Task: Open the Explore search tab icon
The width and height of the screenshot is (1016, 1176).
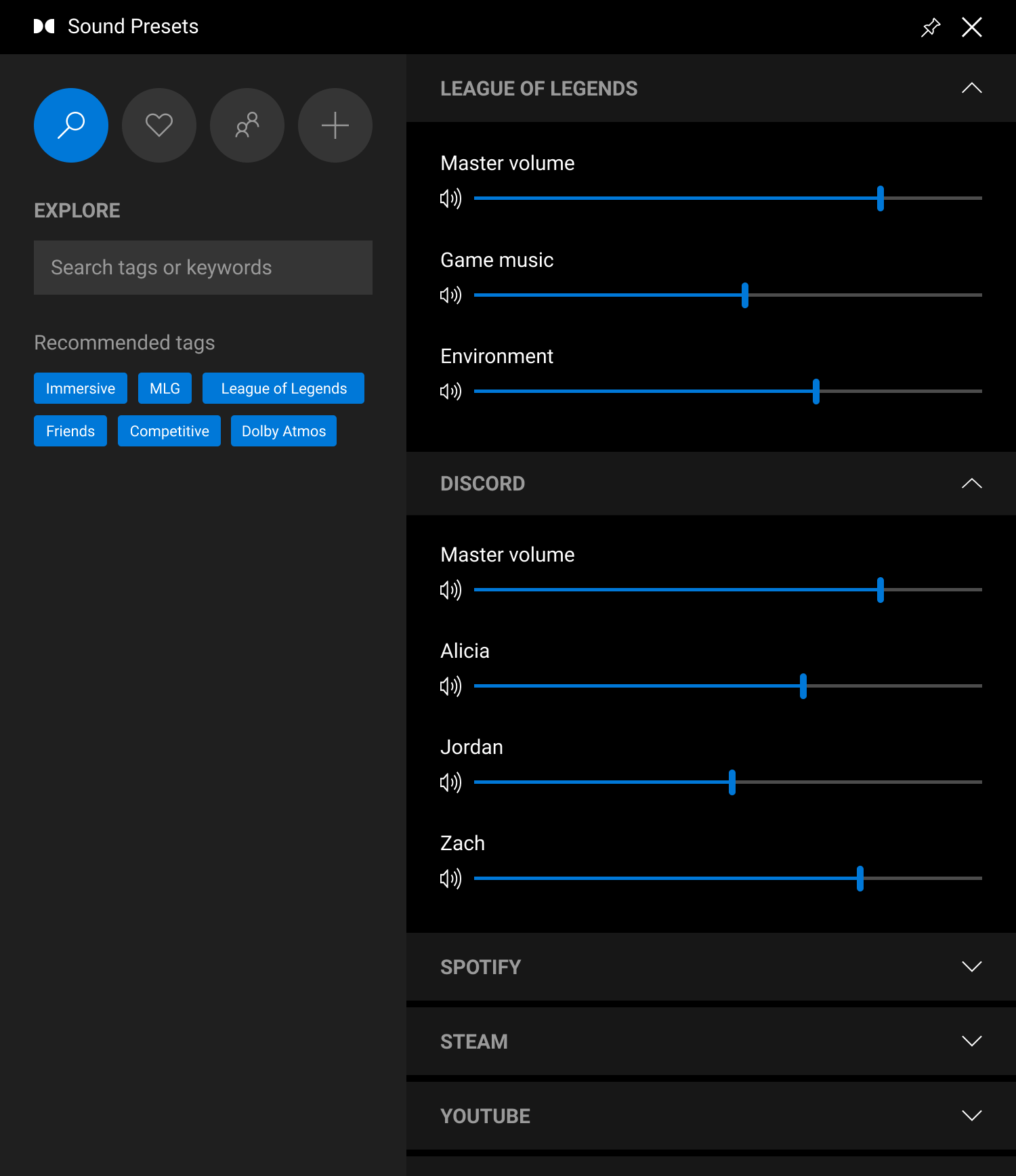Action: click(71, 125)
